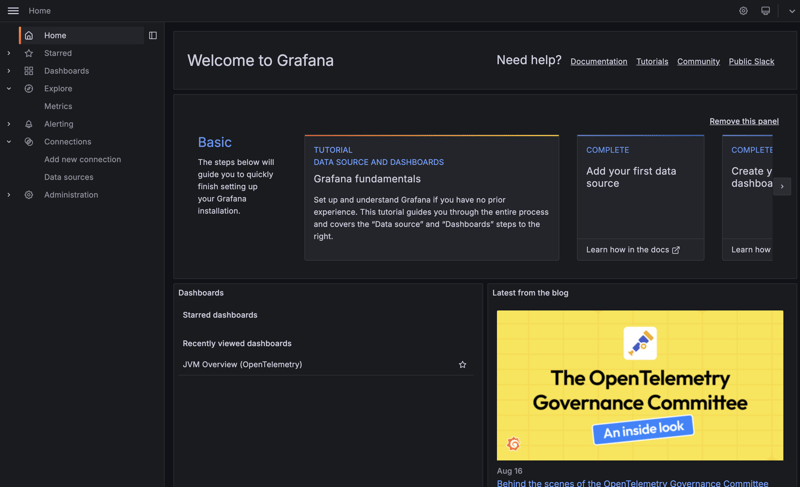Expand the Administration section chevron
The image size is (800, 487).
(x=9, y=195)
